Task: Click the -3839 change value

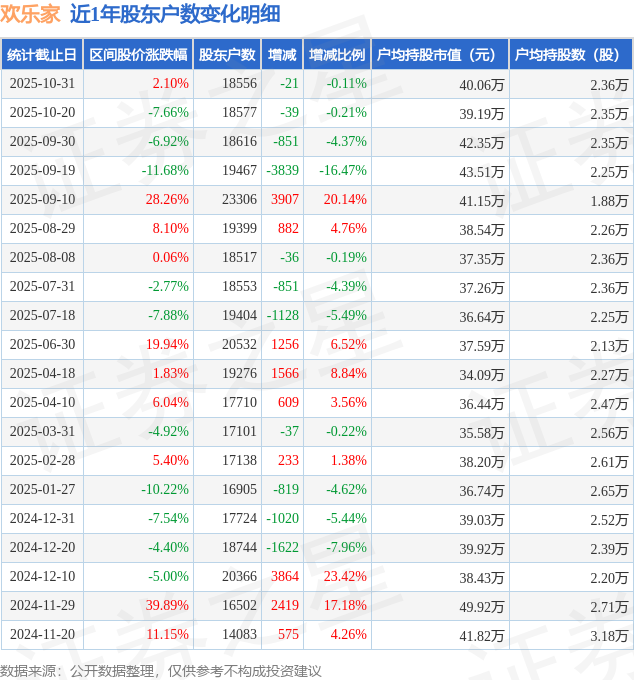Action: click(x=283, y=171)
